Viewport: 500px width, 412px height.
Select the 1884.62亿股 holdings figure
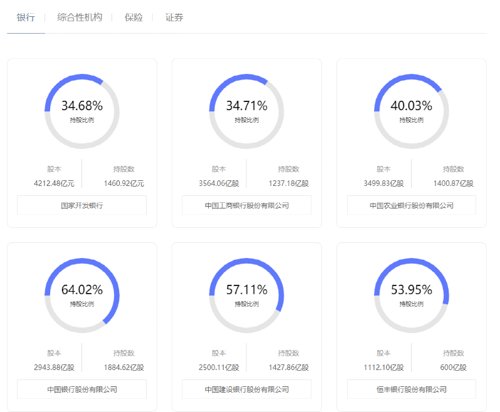(x=124, y=367)
